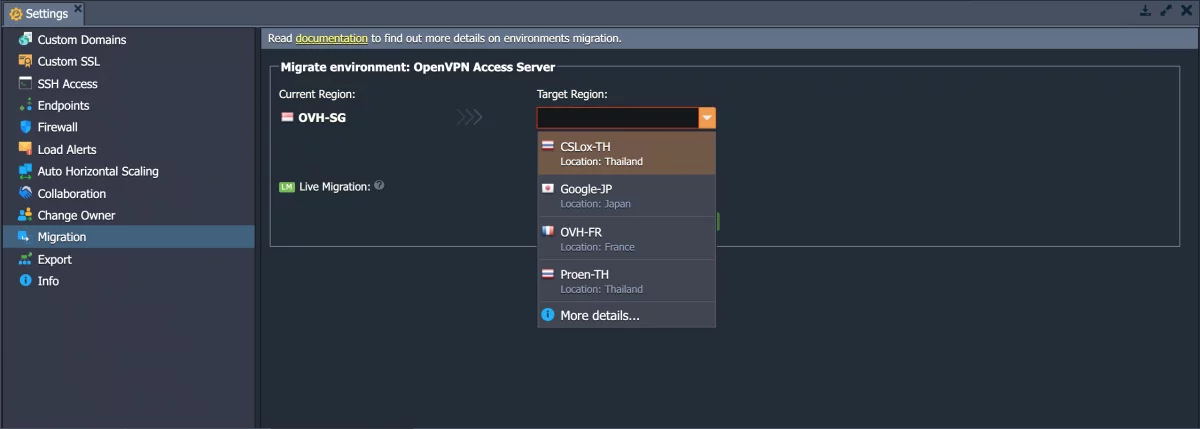Click the Live Migration help question mark
This screenshot has height=429, width=1200.
click(379, 186)
